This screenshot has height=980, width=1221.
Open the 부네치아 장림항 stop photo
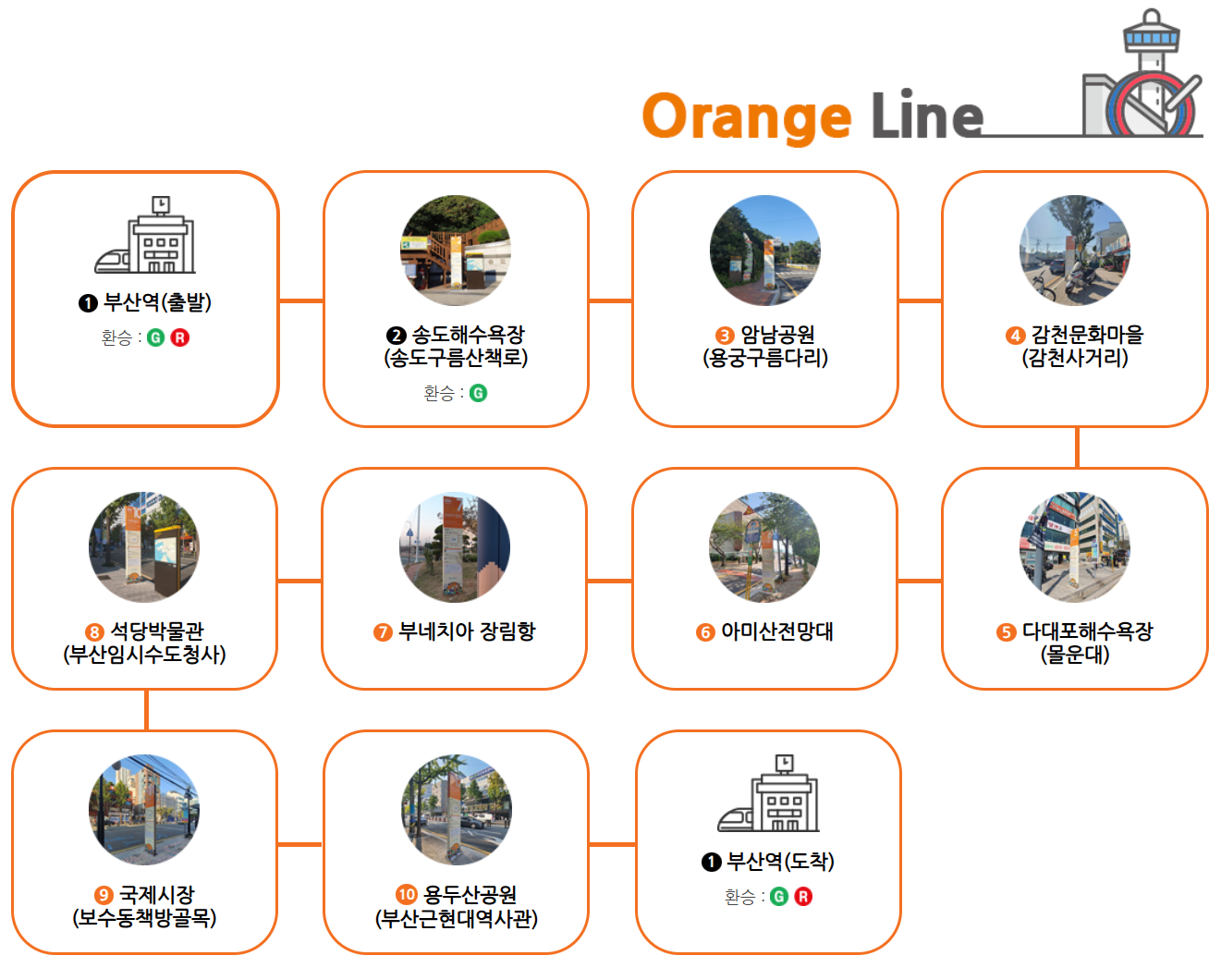(x=455, y=547)
